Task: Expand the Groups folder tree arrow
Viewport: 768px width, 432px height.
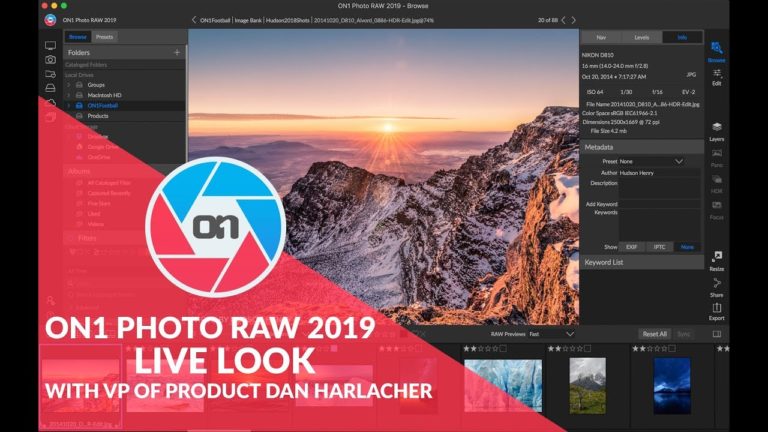Action: point(69,85)
